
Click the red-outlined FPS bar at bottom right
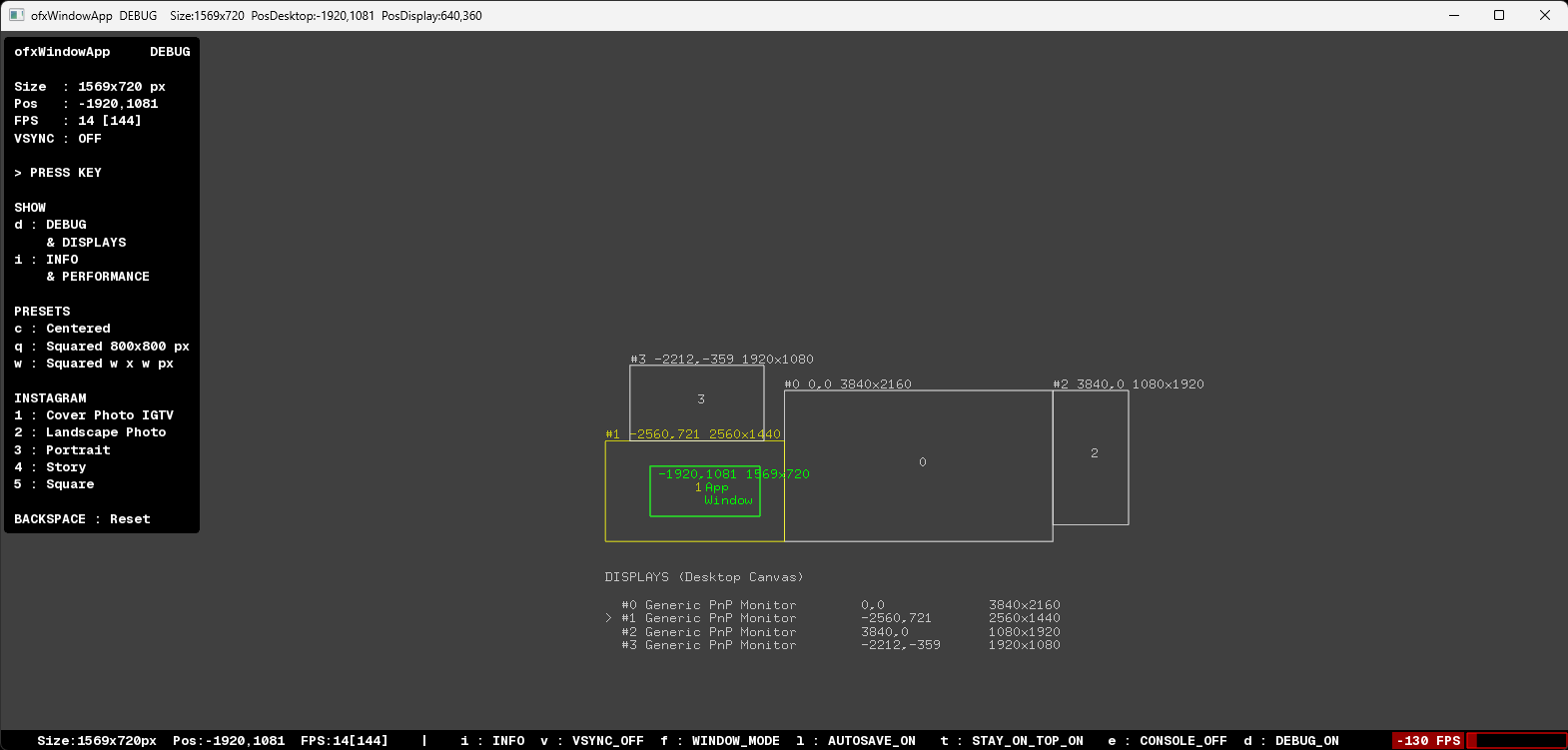pos(1516,741)
